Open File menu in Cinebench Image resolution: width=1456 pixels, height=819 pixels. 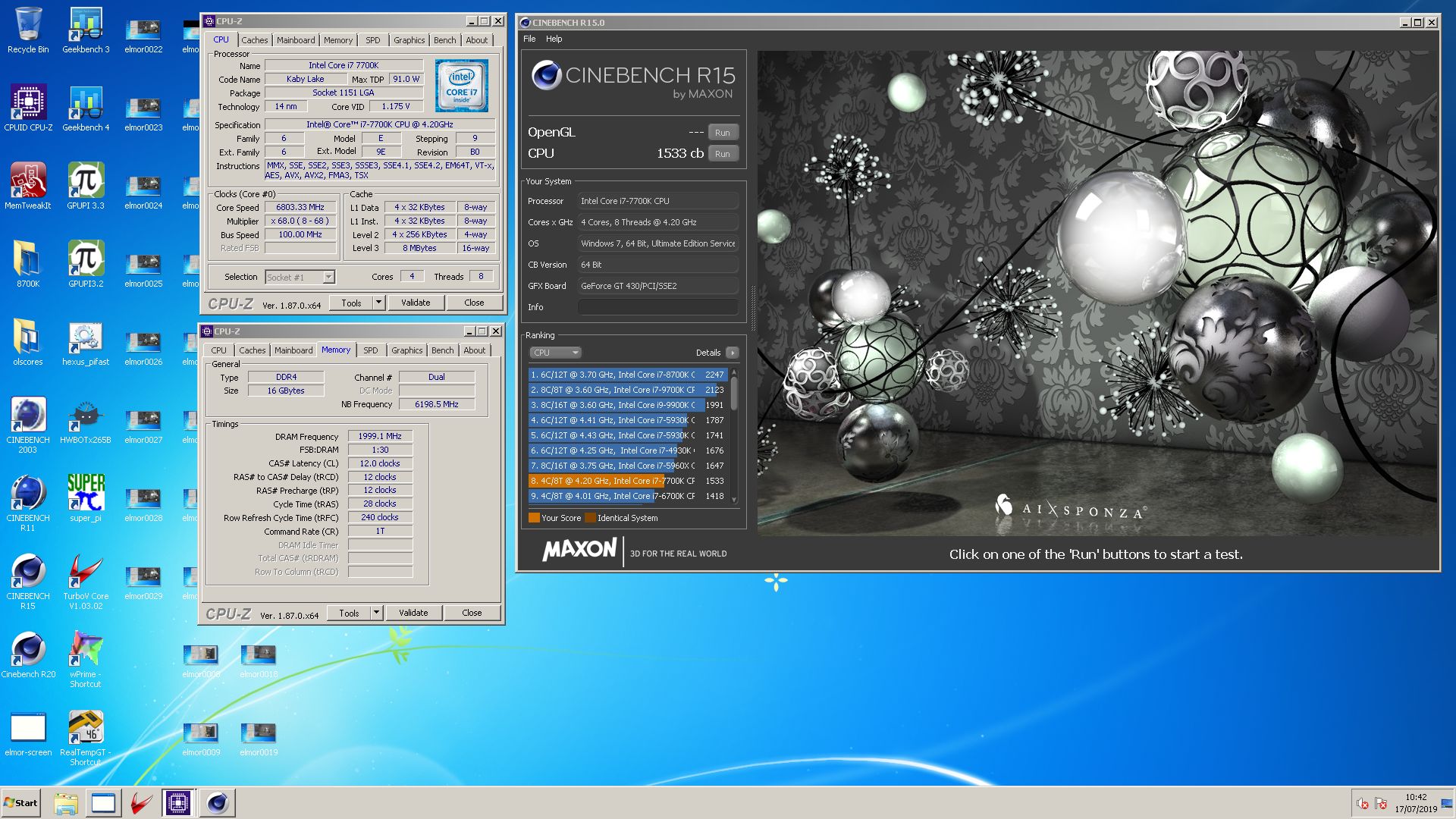click(529, 39)
